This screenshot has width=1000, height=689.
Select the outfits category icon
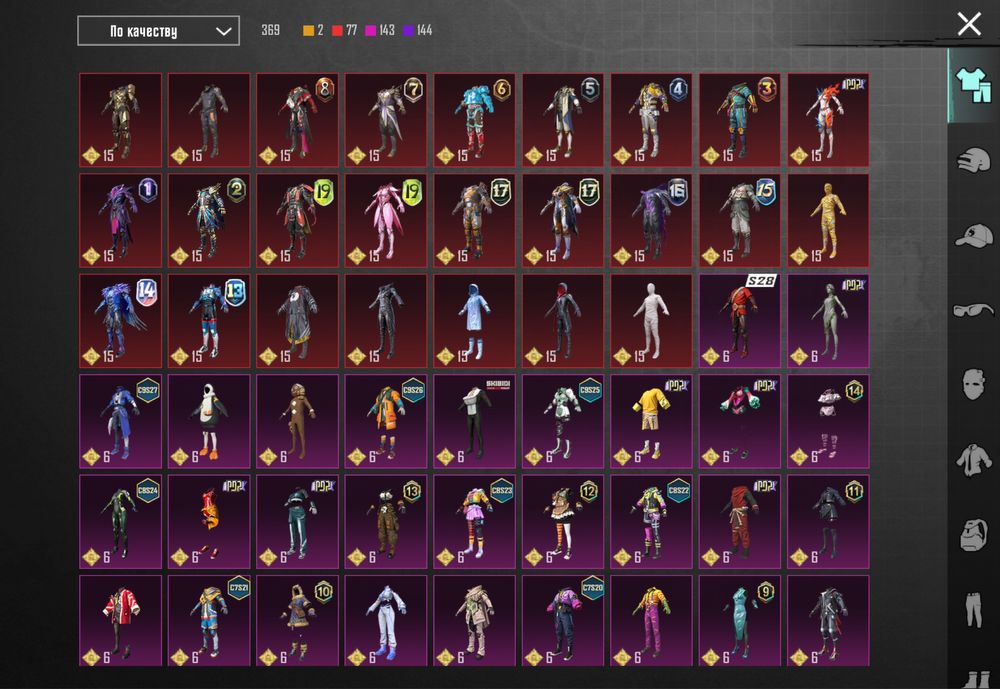click(x=973, y=85)
